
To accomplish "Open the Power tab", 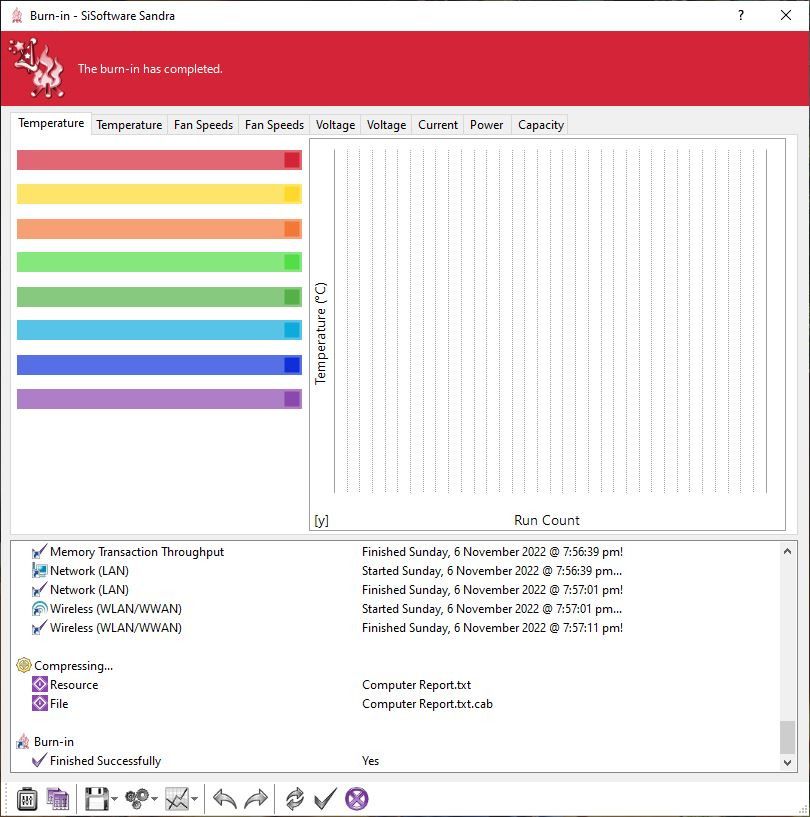I will 487,125.
